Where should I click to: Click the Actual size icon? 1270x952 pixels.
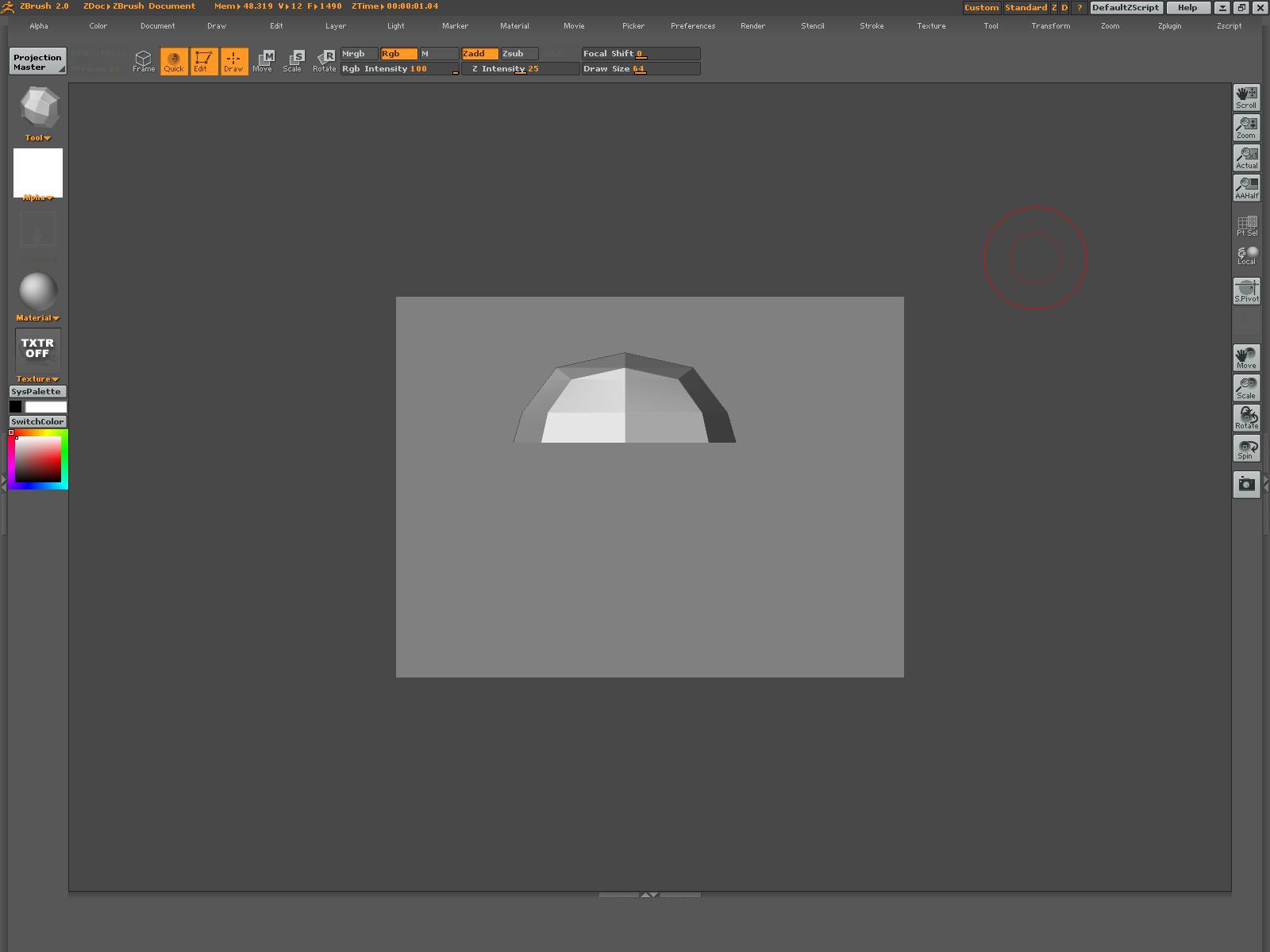pyautogui.click(x=1246, y=158)
